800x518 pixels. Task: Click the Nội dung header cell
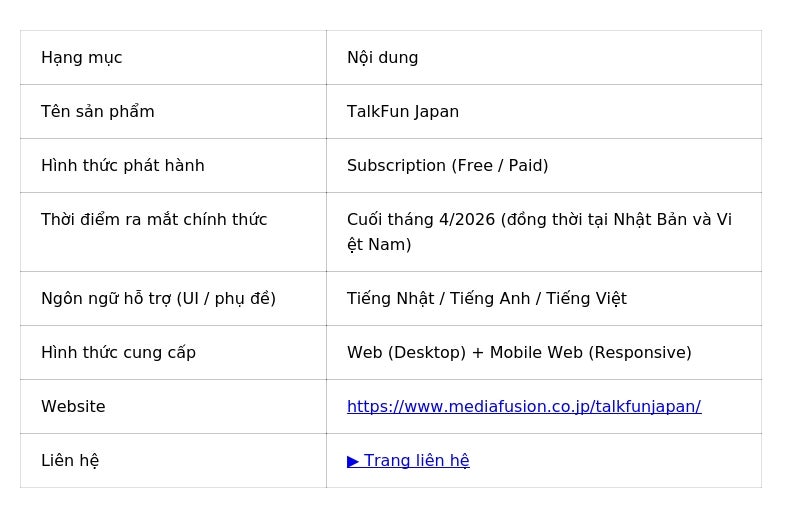383,57
